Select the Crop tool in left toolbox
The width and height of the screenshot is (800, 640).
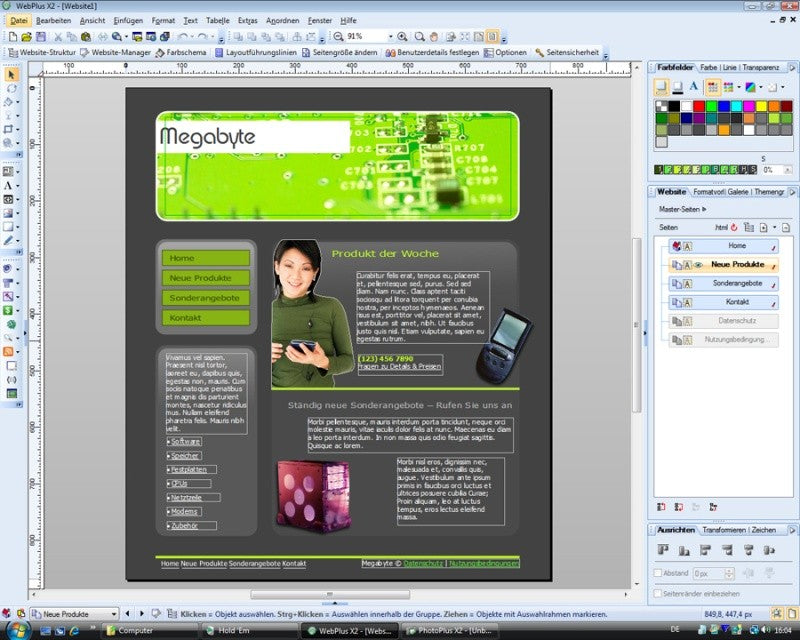pyautogui.click(x=9, y=129)
